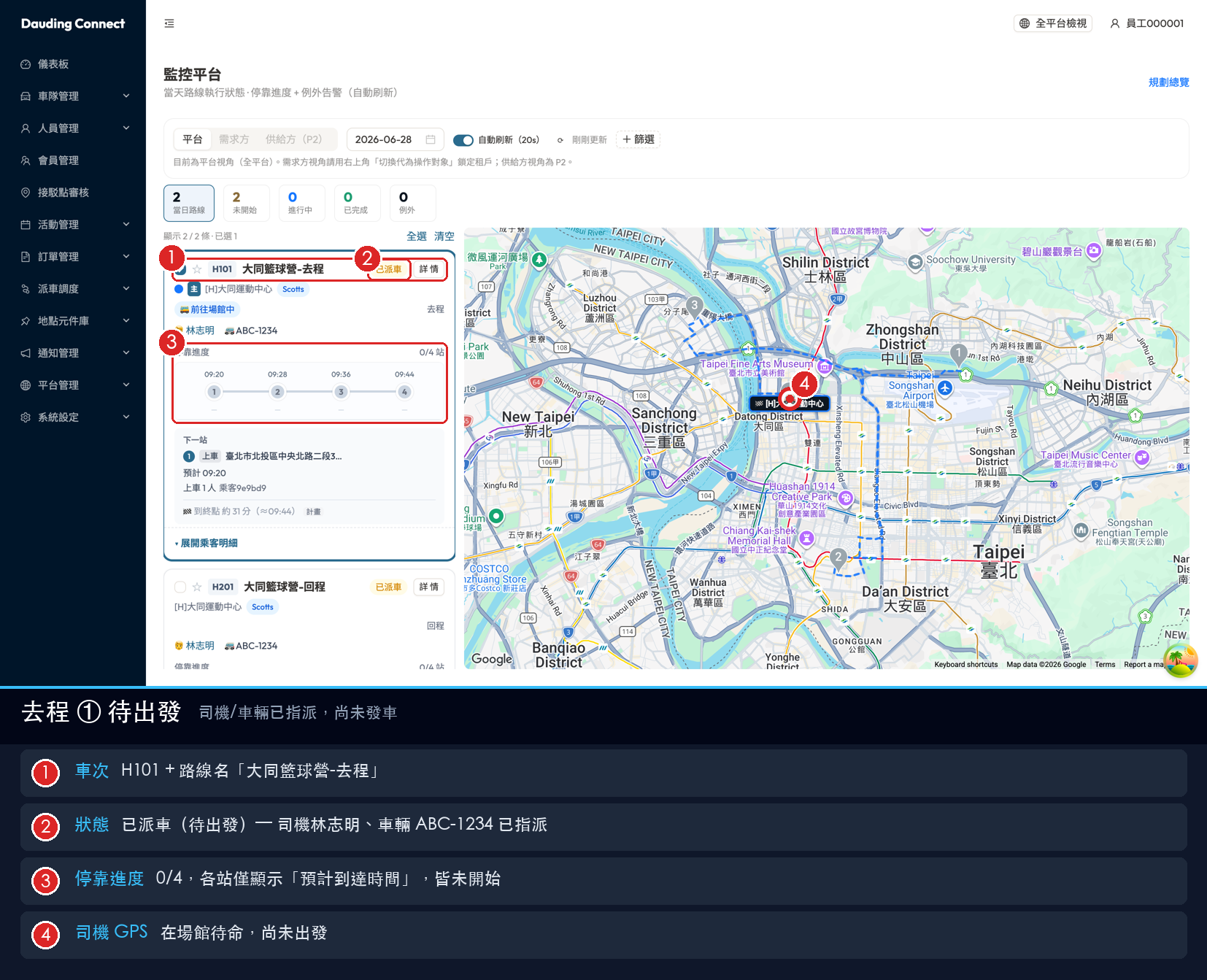Screen dimensions: 1207x980
Task: Filter by 例外 stat card
Action: click(412, 203)
